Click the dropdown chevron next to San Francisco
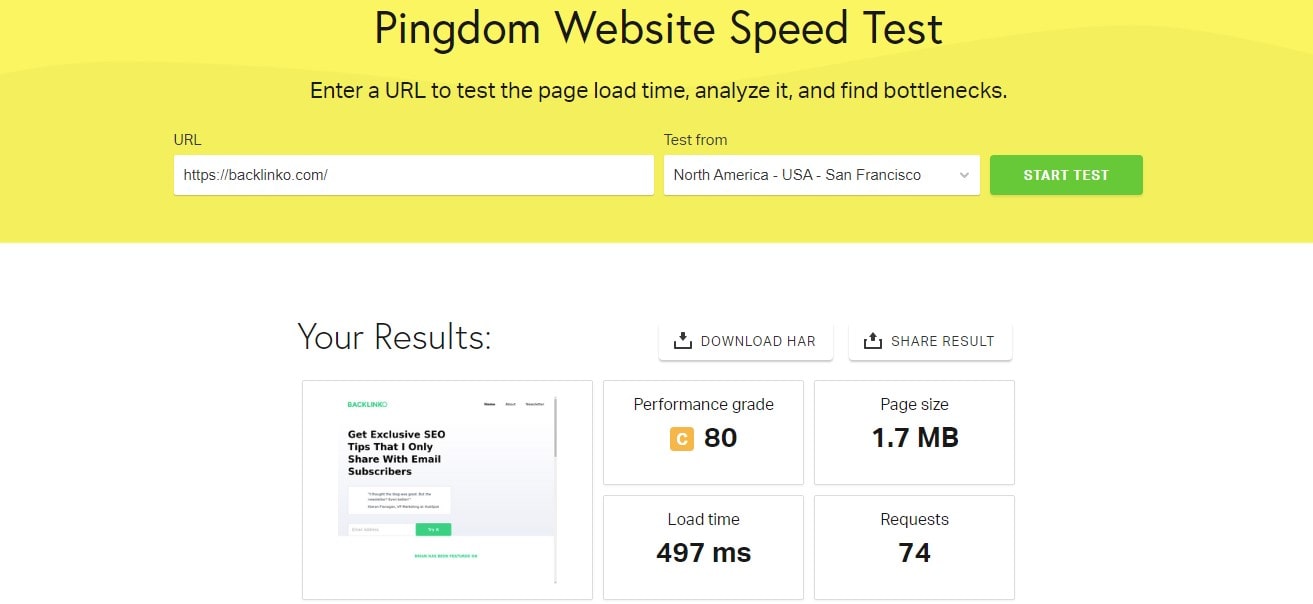Screen dimensions: 1313x604 click(963, 175)
